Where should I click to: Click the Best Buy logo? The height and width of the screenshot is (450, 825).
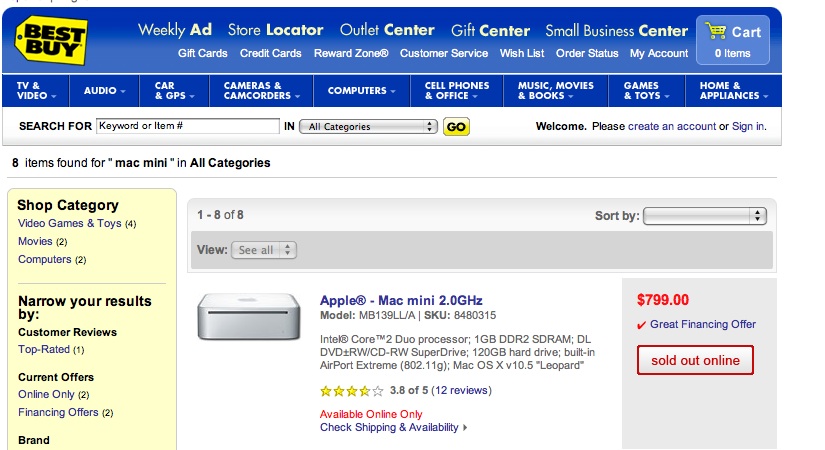click(51, 40)
